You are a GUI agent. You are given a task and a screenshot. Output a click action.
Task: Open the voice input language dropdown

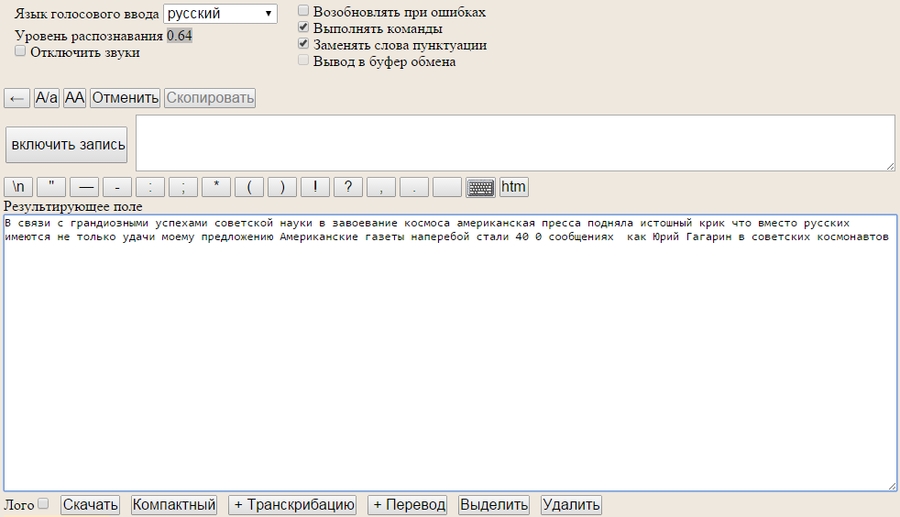tap(220, 14)
